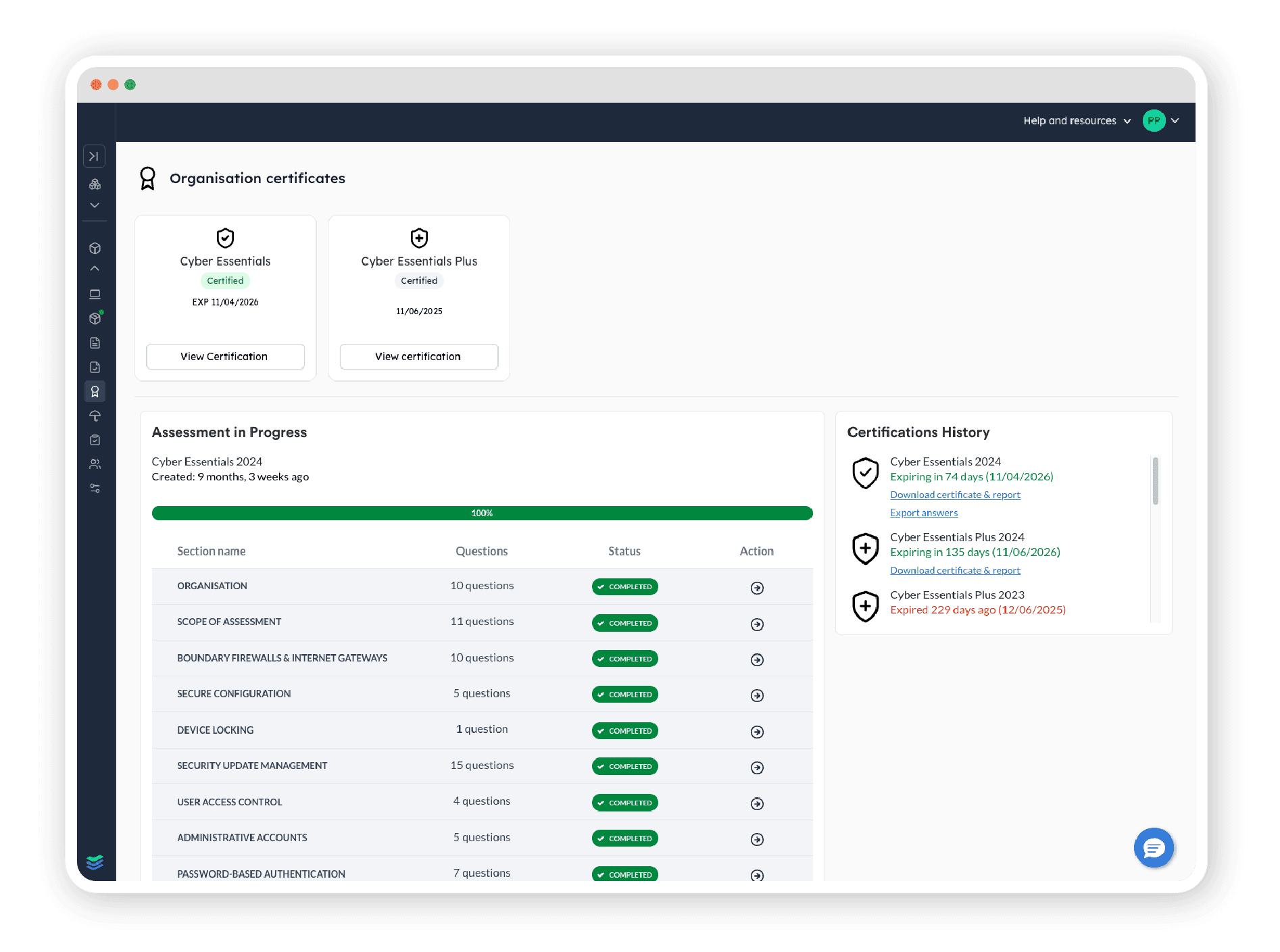Click the stacked layers logo at sidebar bottom
Image resolution: width=1280 pixels, height=952 pixels.
95,861
